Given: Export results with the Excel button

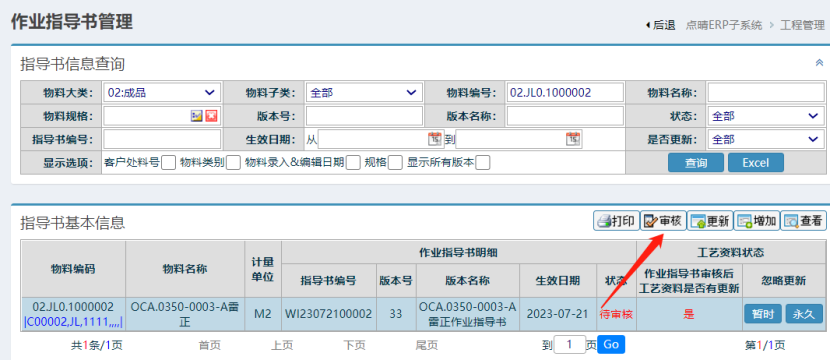Looking at the screenshot, I should (756, 163).
